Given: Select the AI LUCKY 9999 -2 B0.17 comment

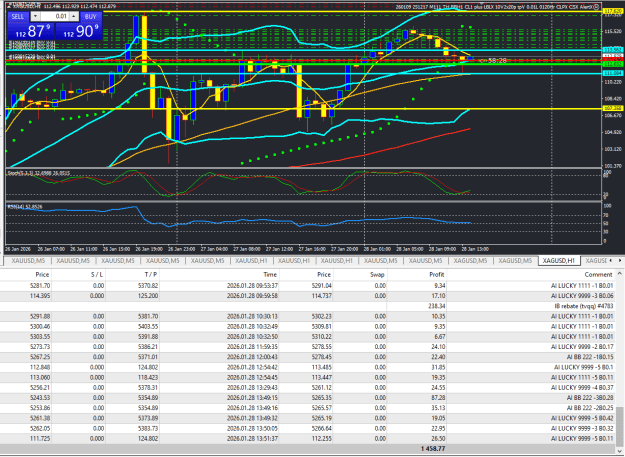Looking at the screenshot, I should pyautogui.click(x=582, y=347).
